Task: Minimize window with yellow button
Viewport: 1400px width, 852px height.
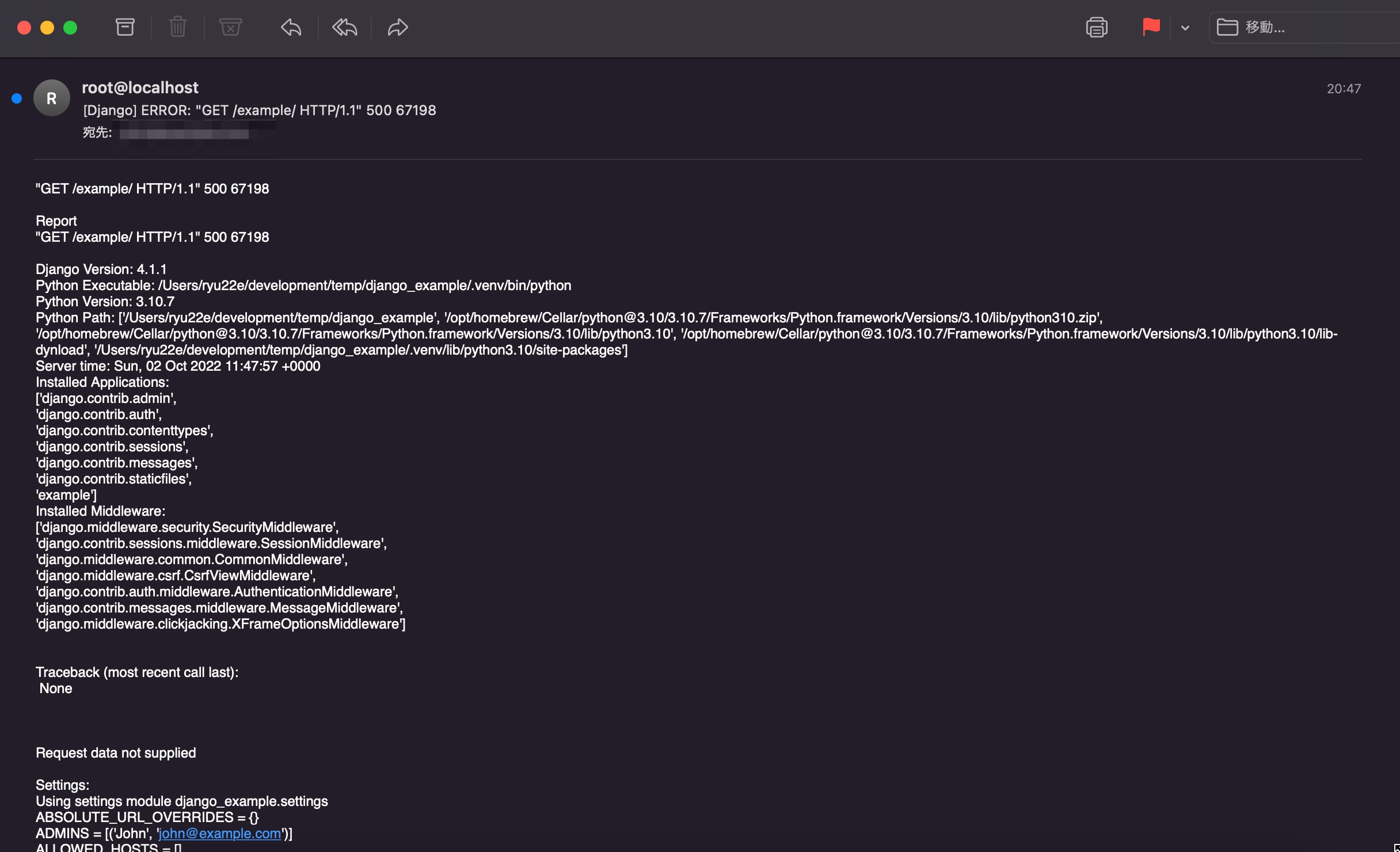Action: (x=47, y=28)
